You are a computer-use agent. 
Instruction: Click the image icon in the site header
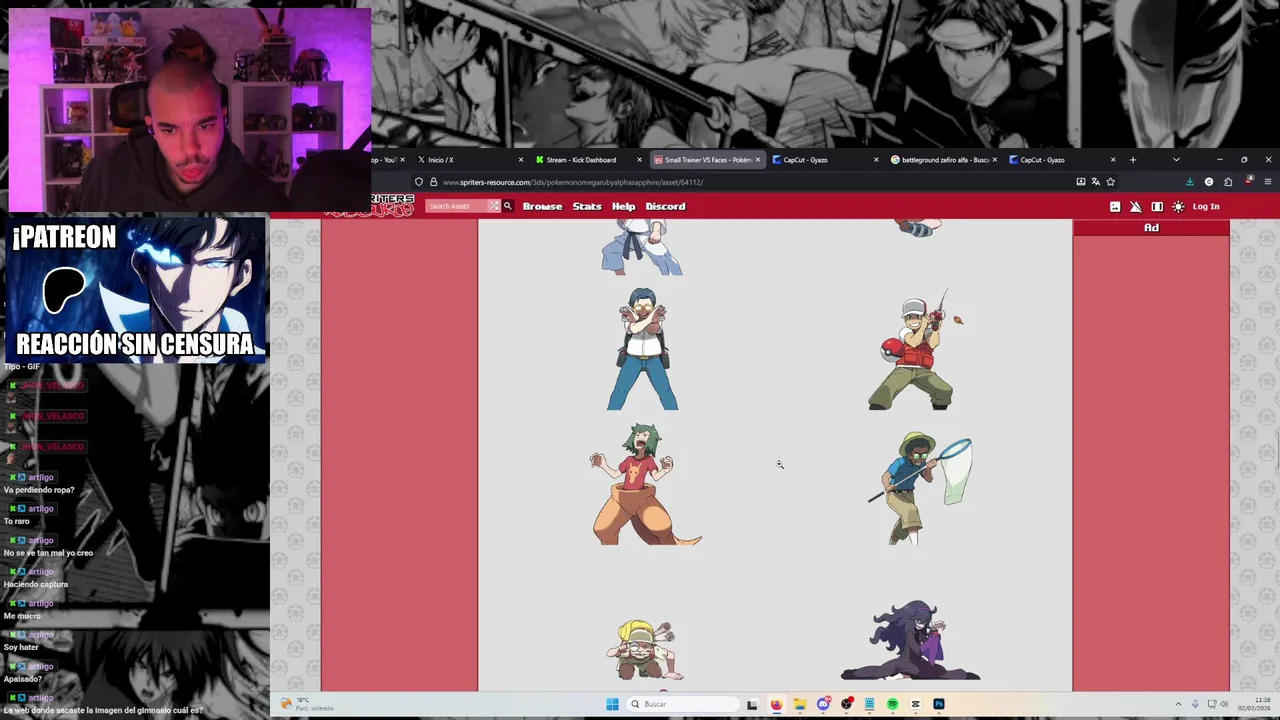tap(1115, 207)
